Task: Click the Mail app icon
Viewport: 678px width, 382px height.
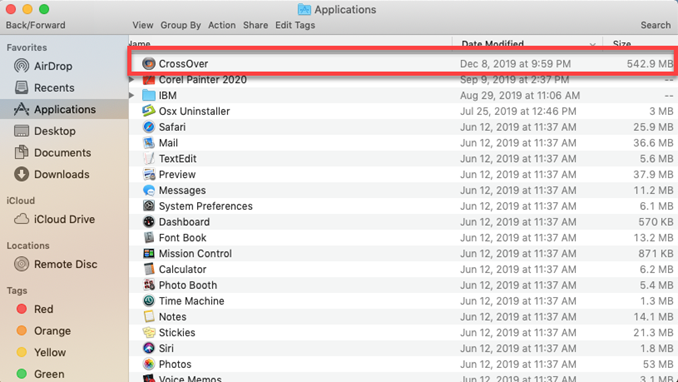Action: (149, 143)
